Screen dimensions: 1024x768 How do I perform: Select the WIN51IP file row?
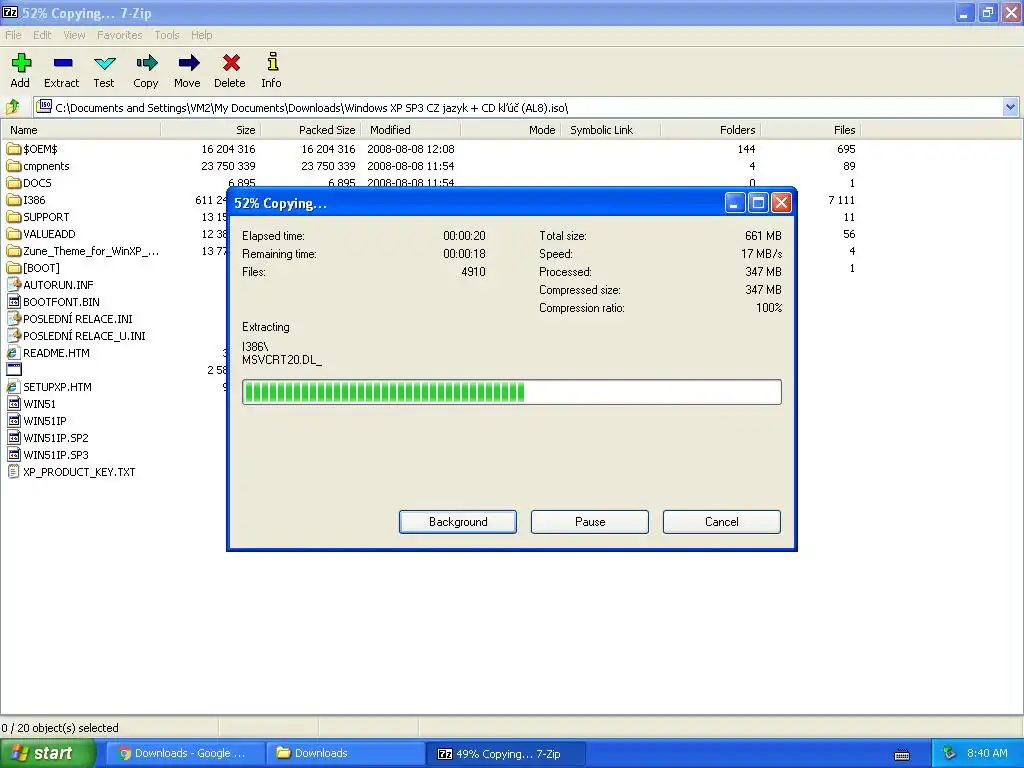point(44,421)
